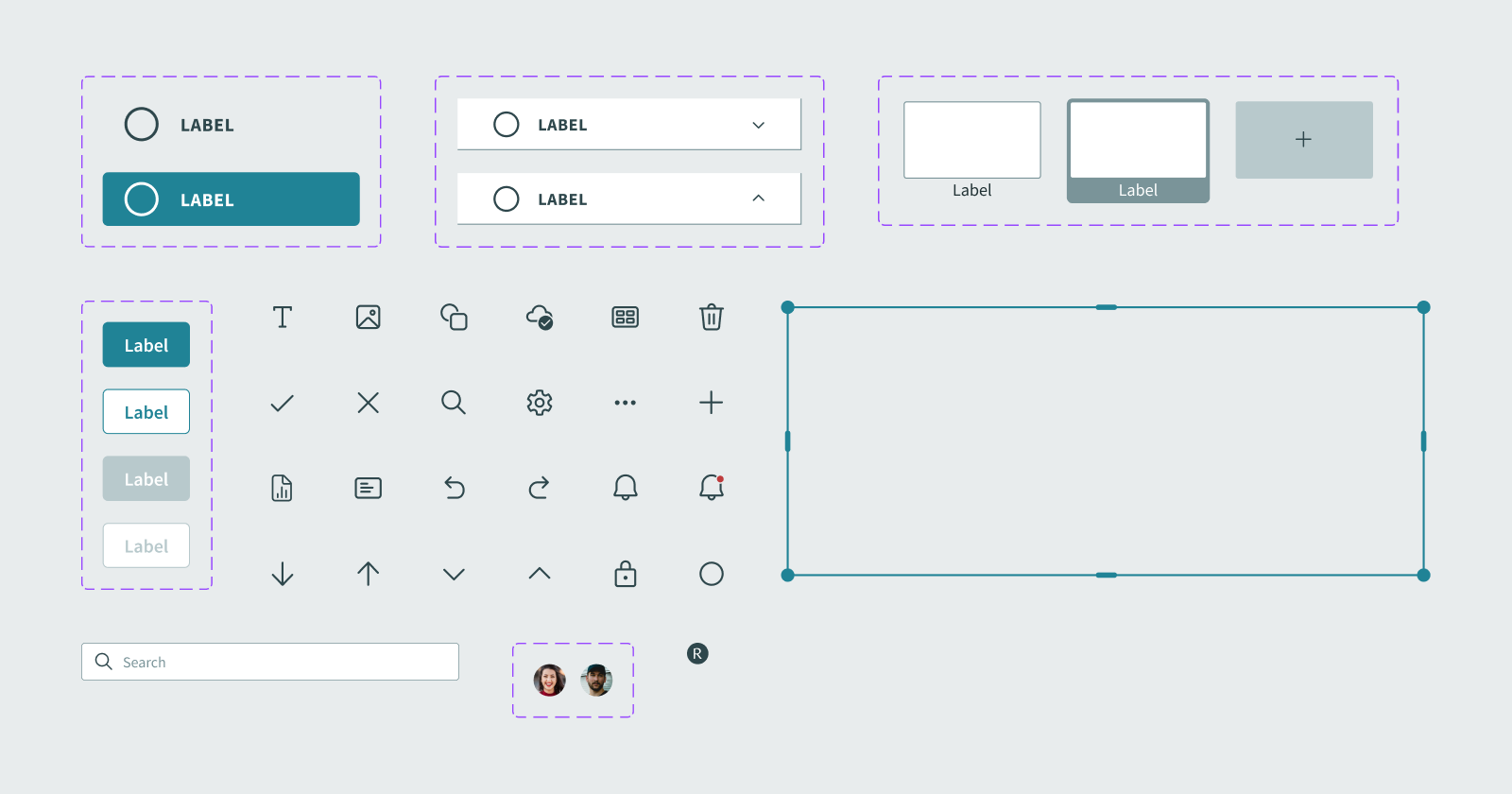Click the redo arrow icon
The width and height of the screenshot is (1512, 794).
coord(540,488)
